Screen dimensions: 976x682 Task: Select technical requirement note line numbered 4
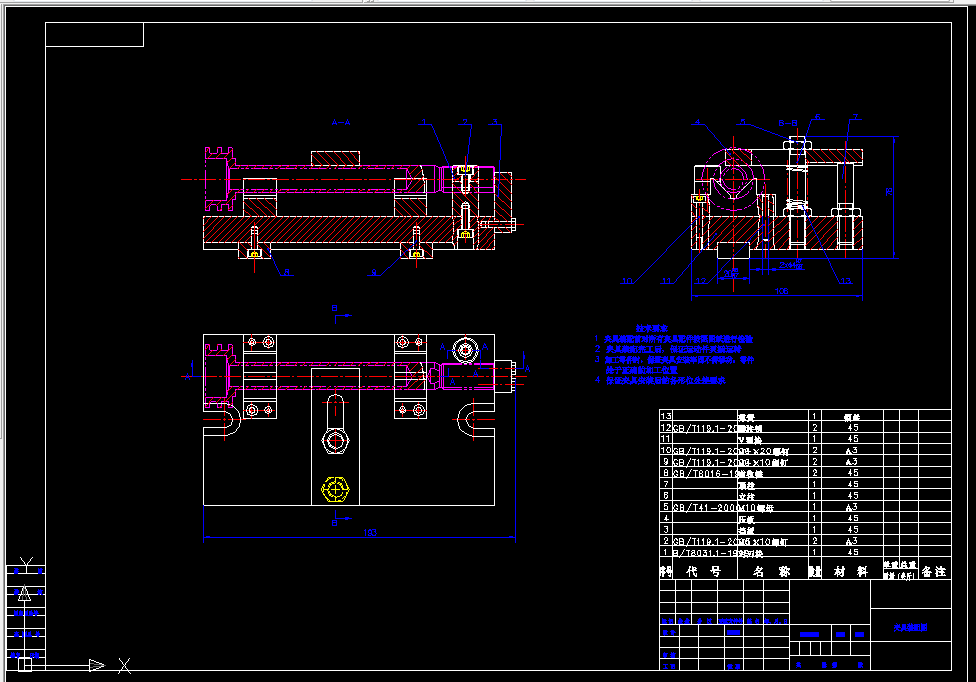tap(660, 380)
